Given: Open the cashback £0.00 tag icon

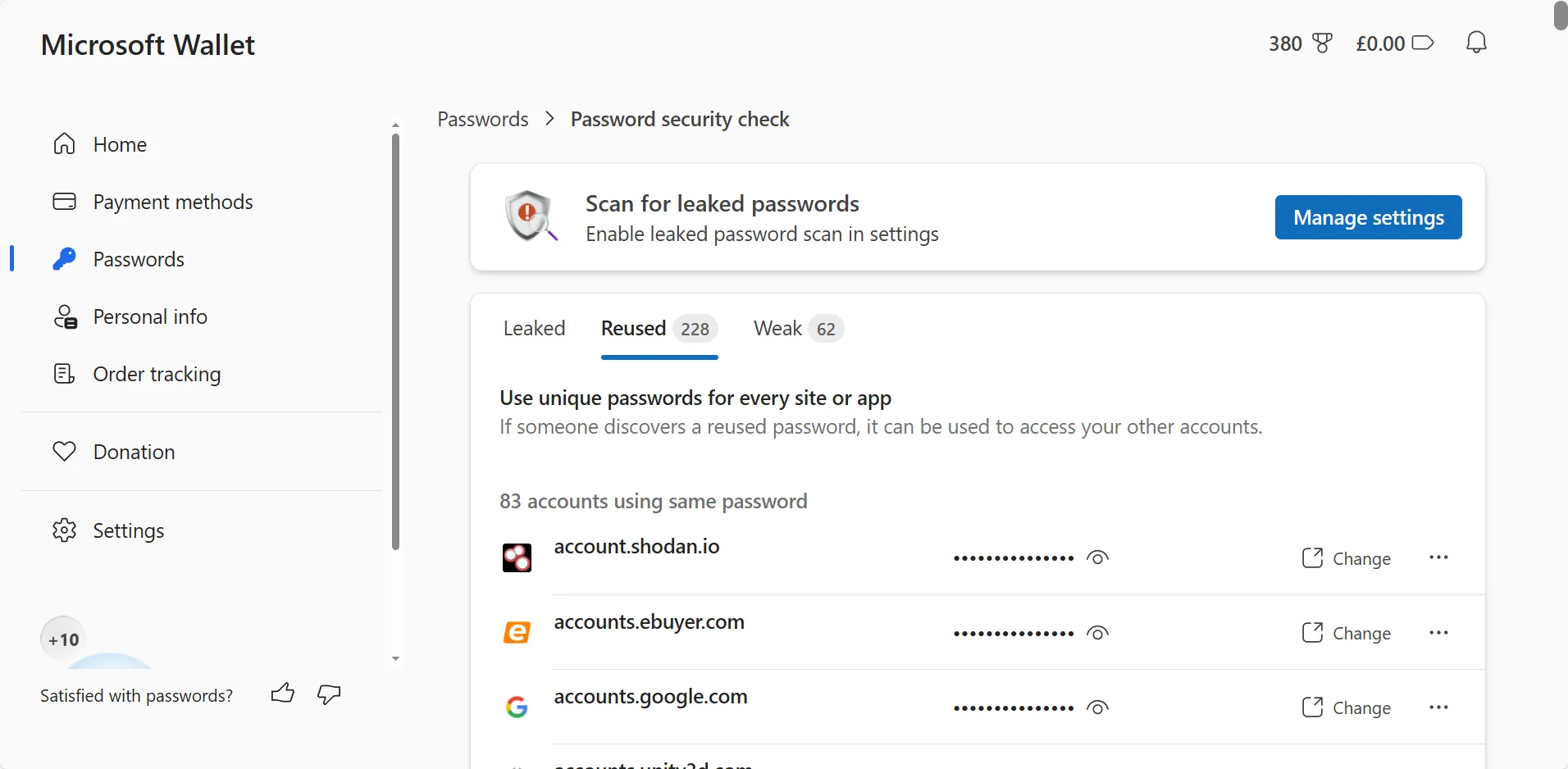Looking at the screenshot, I should click(1423, 43).
